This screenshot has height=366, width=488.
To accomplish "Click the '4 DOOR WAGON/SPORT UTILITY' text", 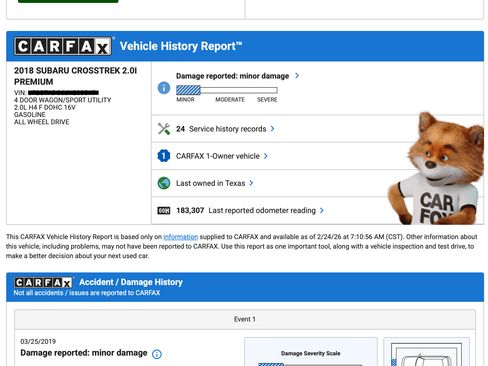I will pos(62,100).
